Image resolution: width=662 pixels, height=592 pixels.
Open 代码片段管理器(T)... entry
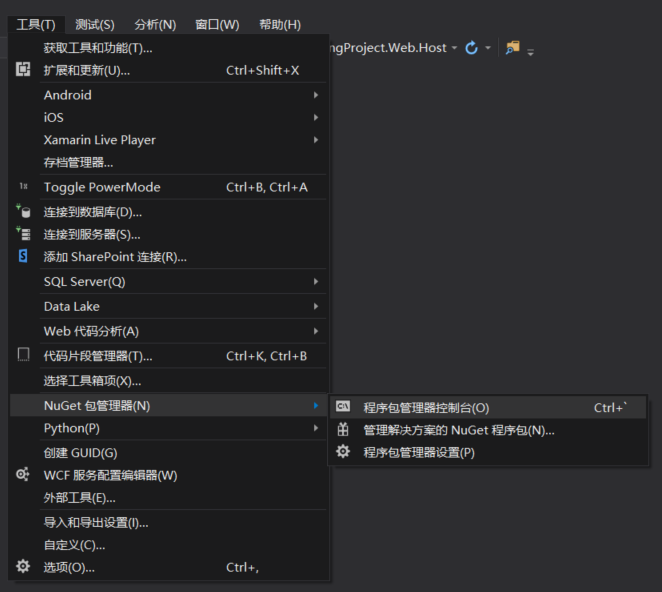(x=168, y=356)
